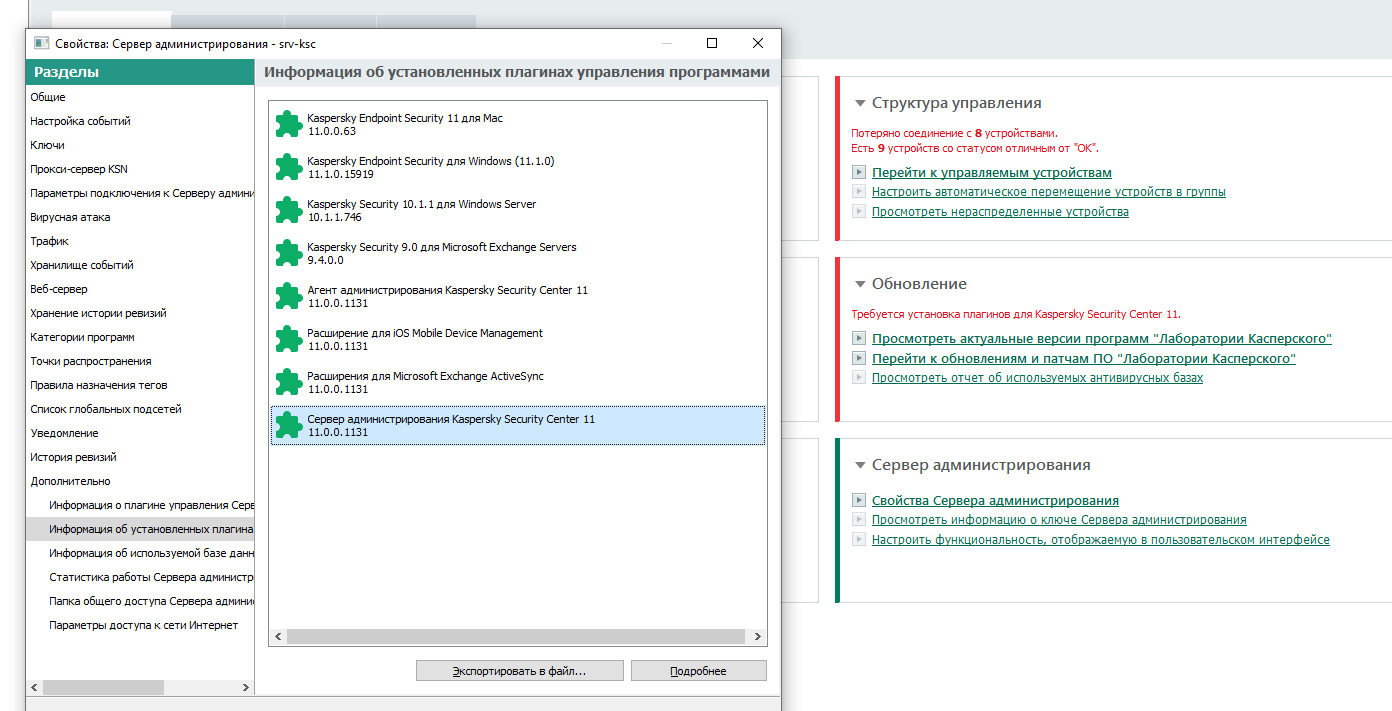
Task: Follow link Просмотреть отчет об используемых антивирусных базах
Action: click(1037, 378)
